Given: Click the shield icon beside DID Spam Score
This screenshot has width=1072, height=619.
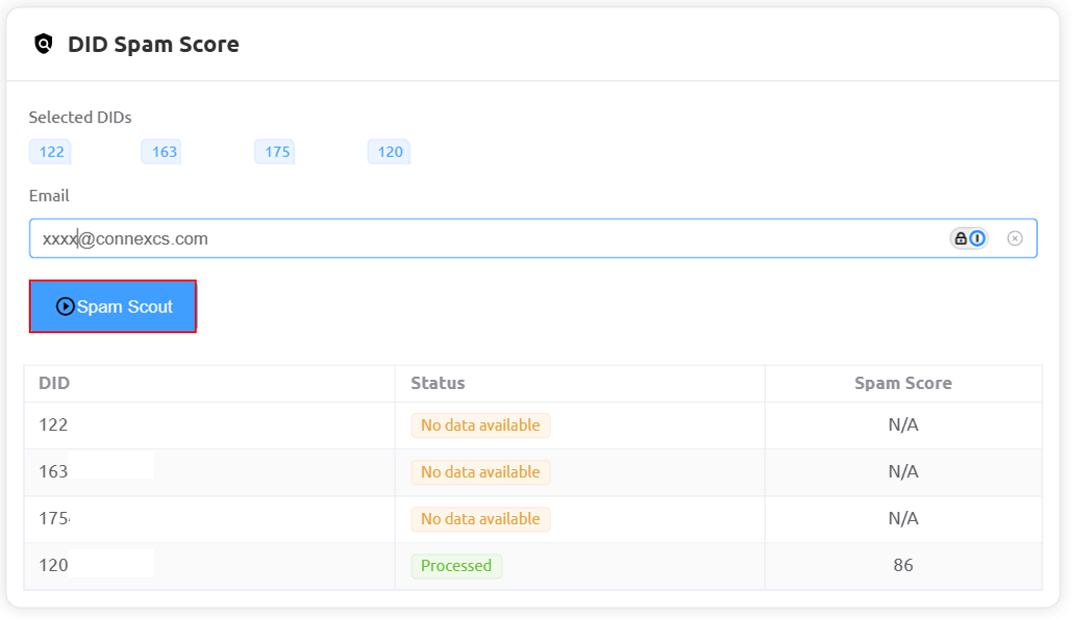Looking at the screenshot, I should (x=44, y=44).
